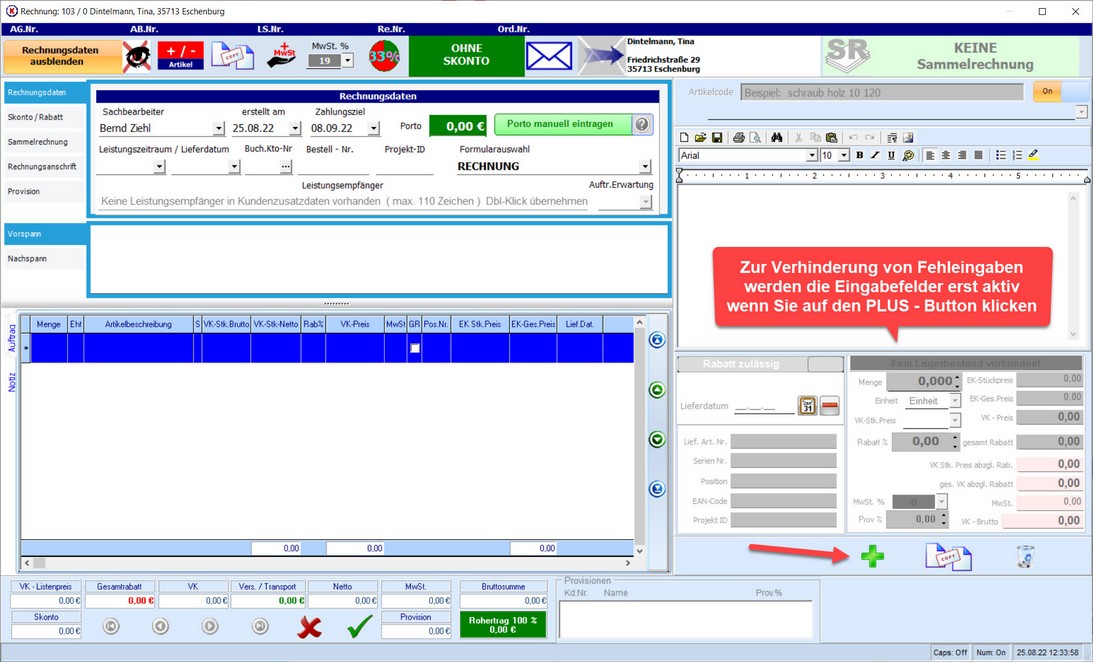
Task: Tick the GR checkbox in table row
Action: pyautogui.click(x=415, y=348)
